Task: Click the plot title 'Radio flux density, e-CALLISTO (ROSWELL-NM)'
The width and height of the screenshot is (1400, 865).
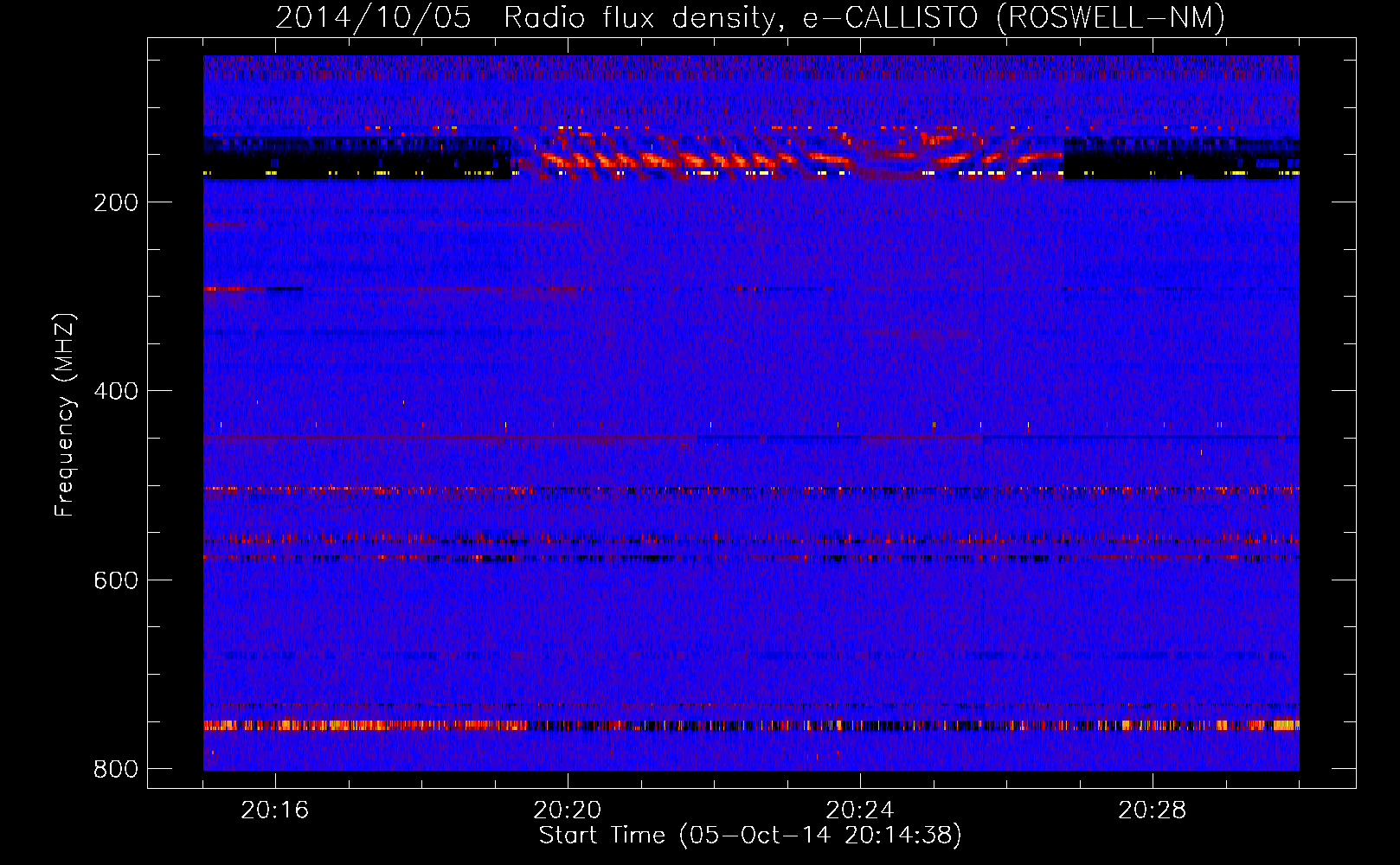Action: (864, 18)
